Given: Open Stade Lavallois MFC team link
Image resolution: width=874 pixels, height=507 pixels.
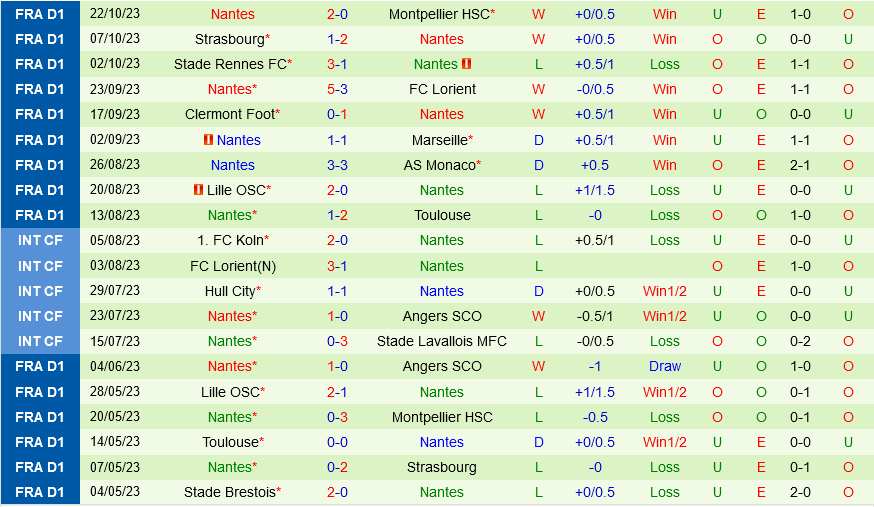Looking at the screenshot, I should pos(442,341).
